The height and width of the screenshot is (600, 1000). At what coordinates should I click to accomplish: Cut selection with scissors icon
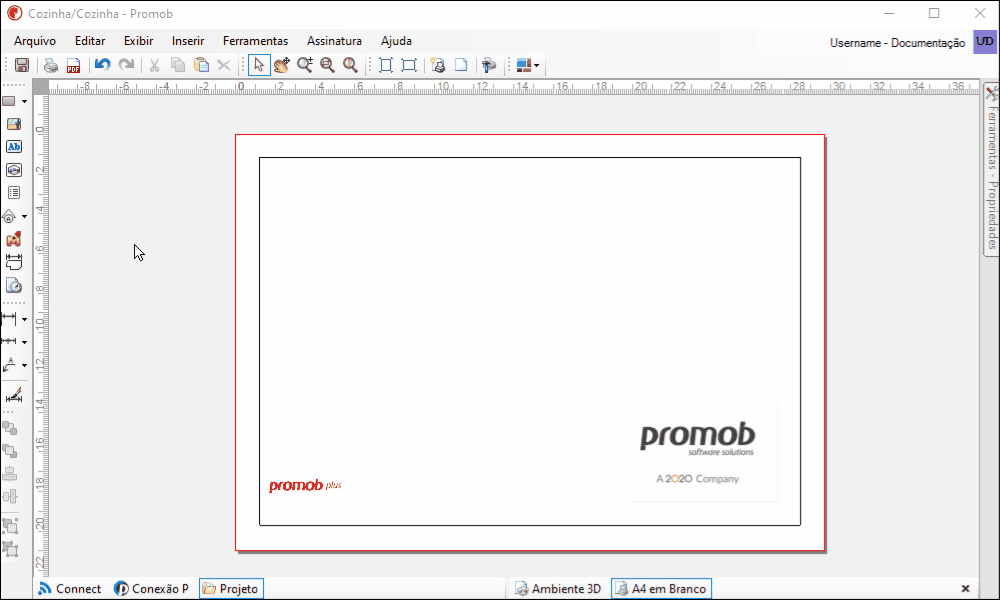click(154, 65)
